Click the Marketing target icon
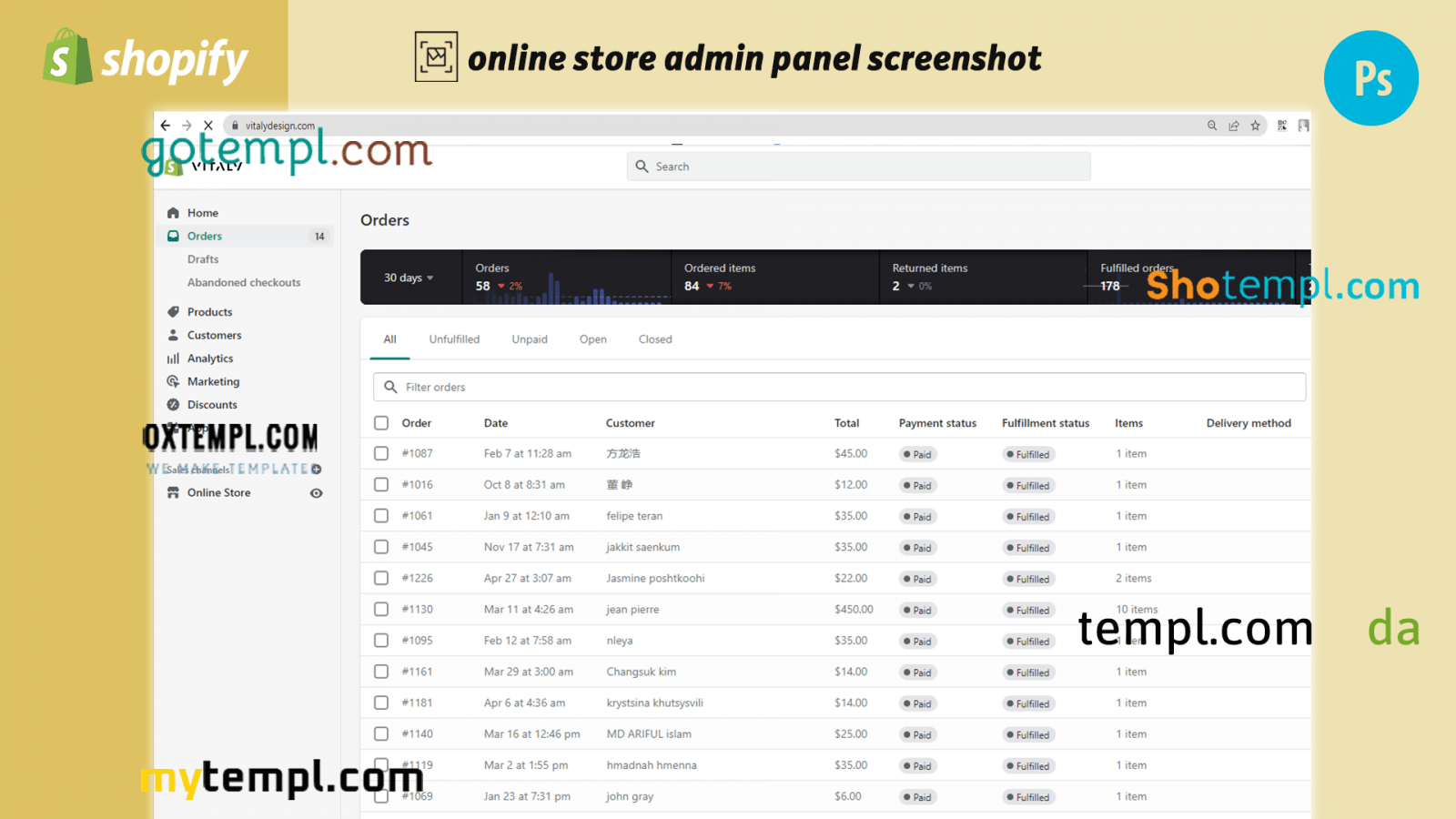Image resolution: width=1456 pixels, height=819 pixels. [173, 382]
